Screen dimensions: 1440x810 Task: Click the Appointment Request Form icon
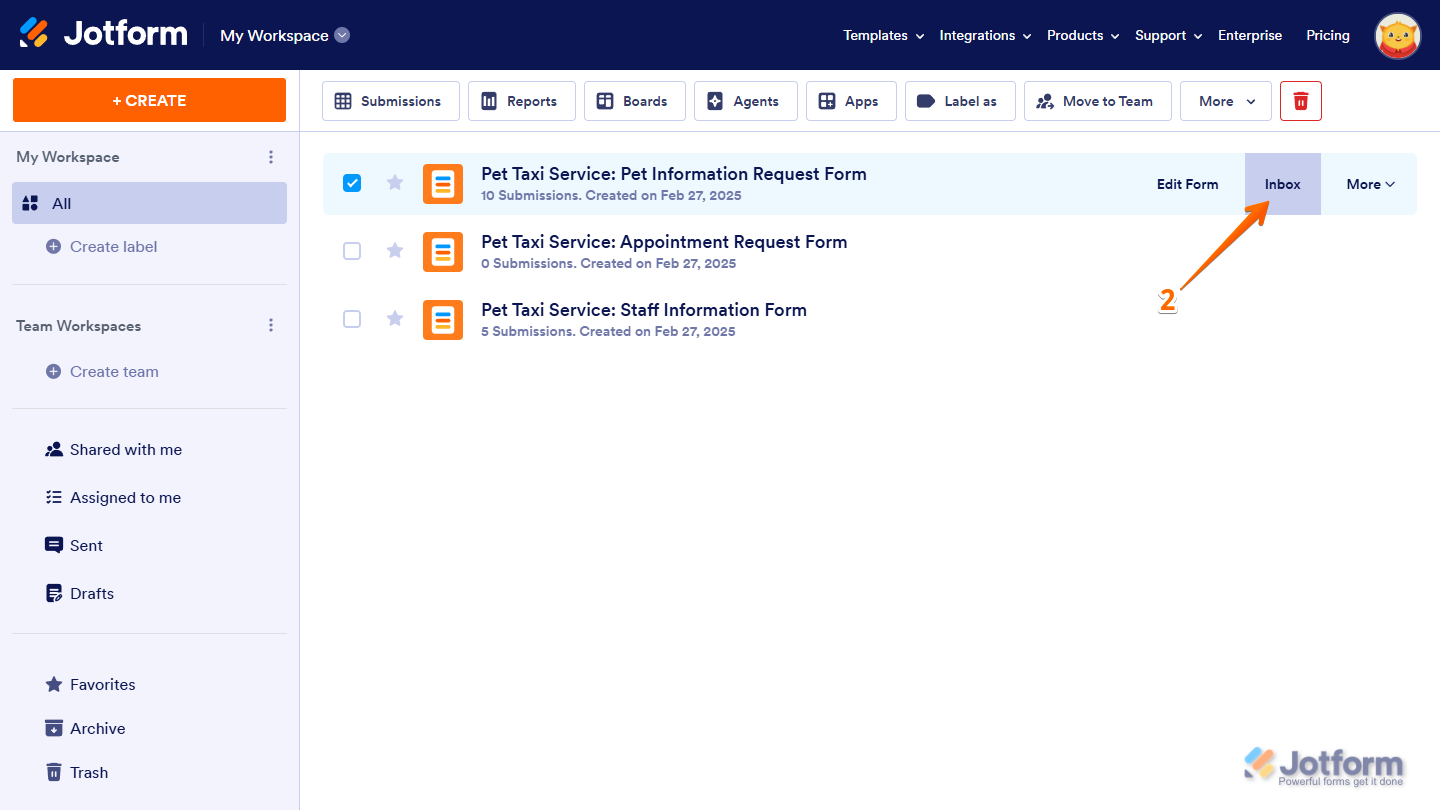click(442, 252)
